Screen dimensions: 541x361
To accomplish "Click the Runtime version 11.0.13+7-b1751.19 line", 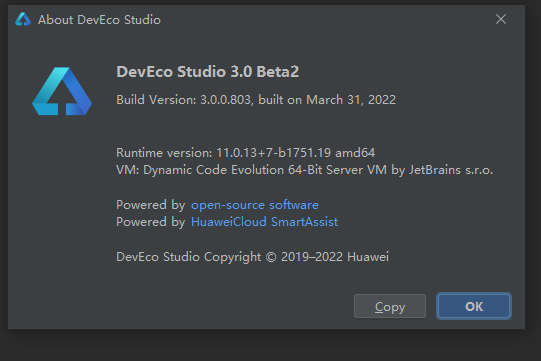I will point(246,153).
